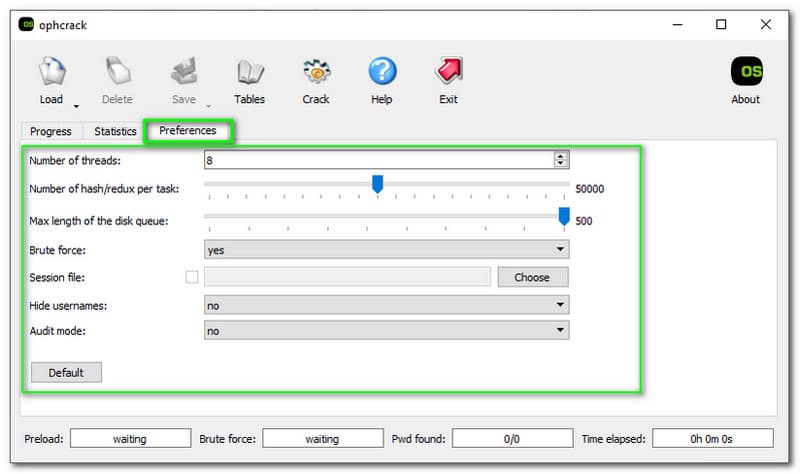Click the Load toolbar icon
The height and width of the screenshot is (474, 800).
pos(52,71)
